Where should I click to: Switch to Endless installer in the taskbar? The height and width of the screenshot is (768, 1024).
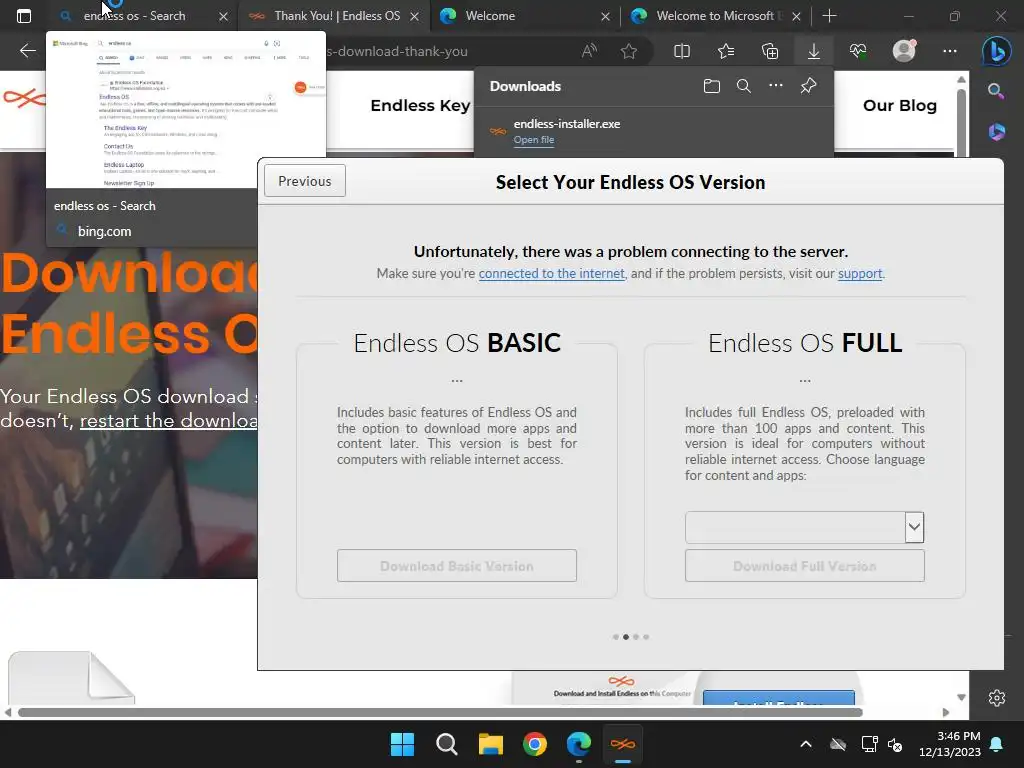pyautogui.click(x=622, y=744)
